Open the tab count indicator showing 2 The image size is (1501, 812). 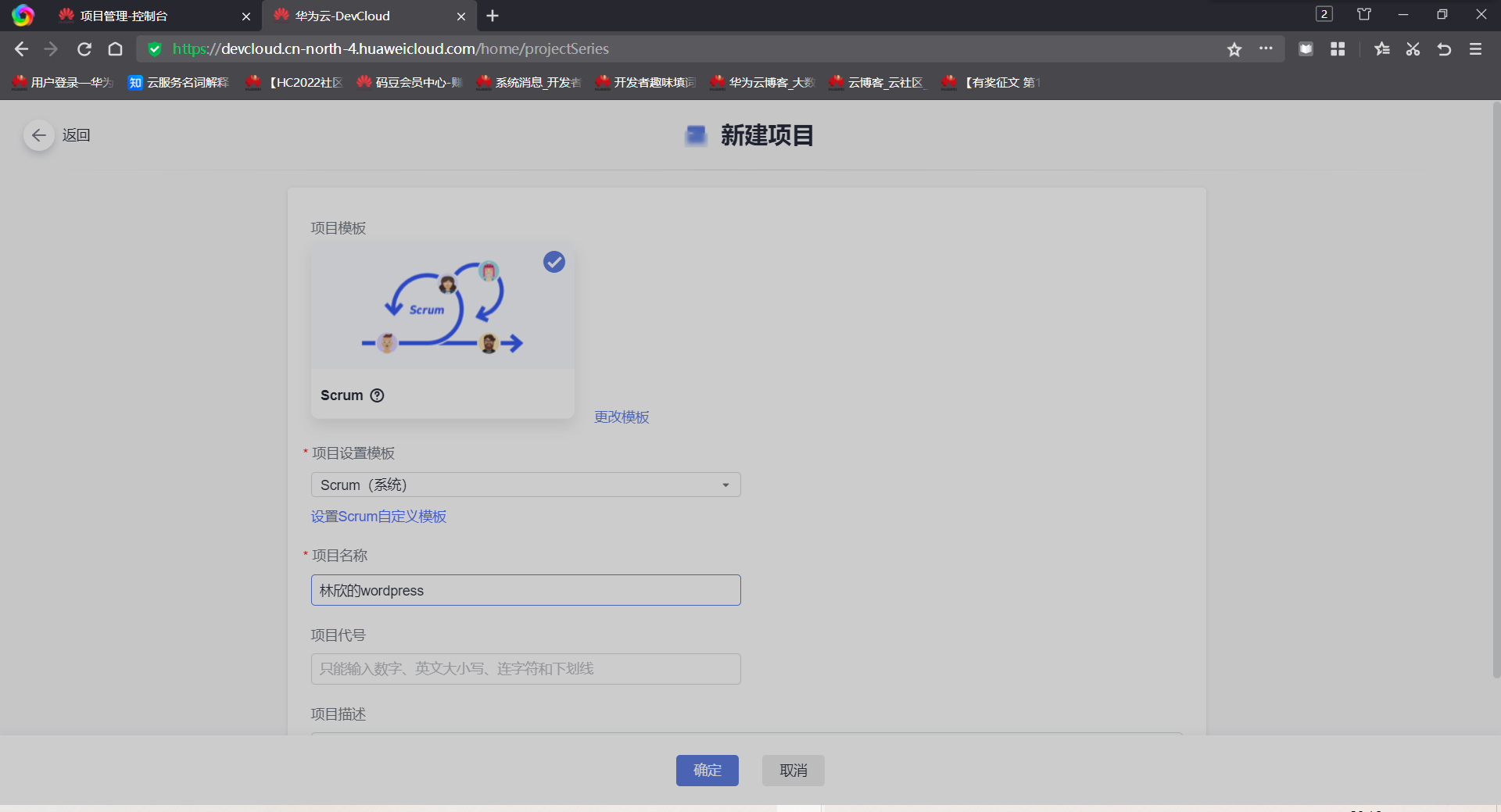(x=1324, y=14)
